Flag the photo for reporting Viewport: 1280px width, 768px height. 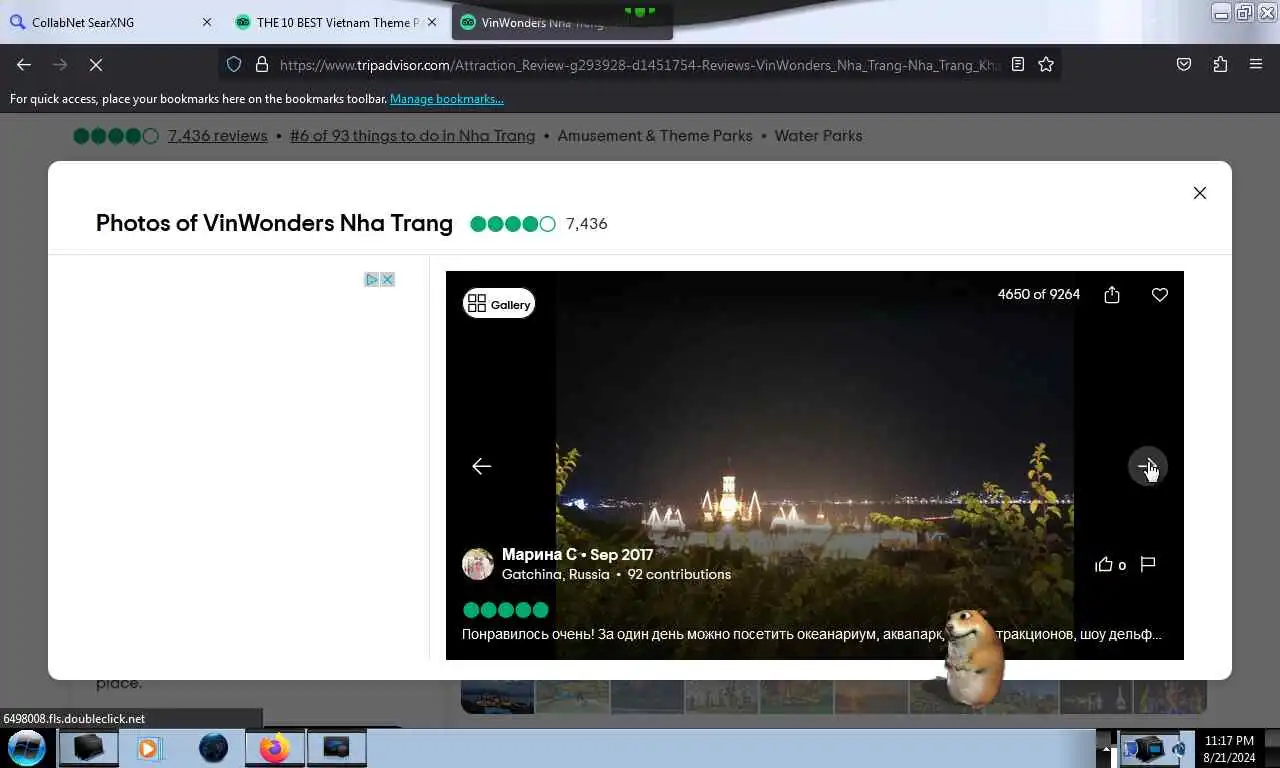pos(1148,565)
